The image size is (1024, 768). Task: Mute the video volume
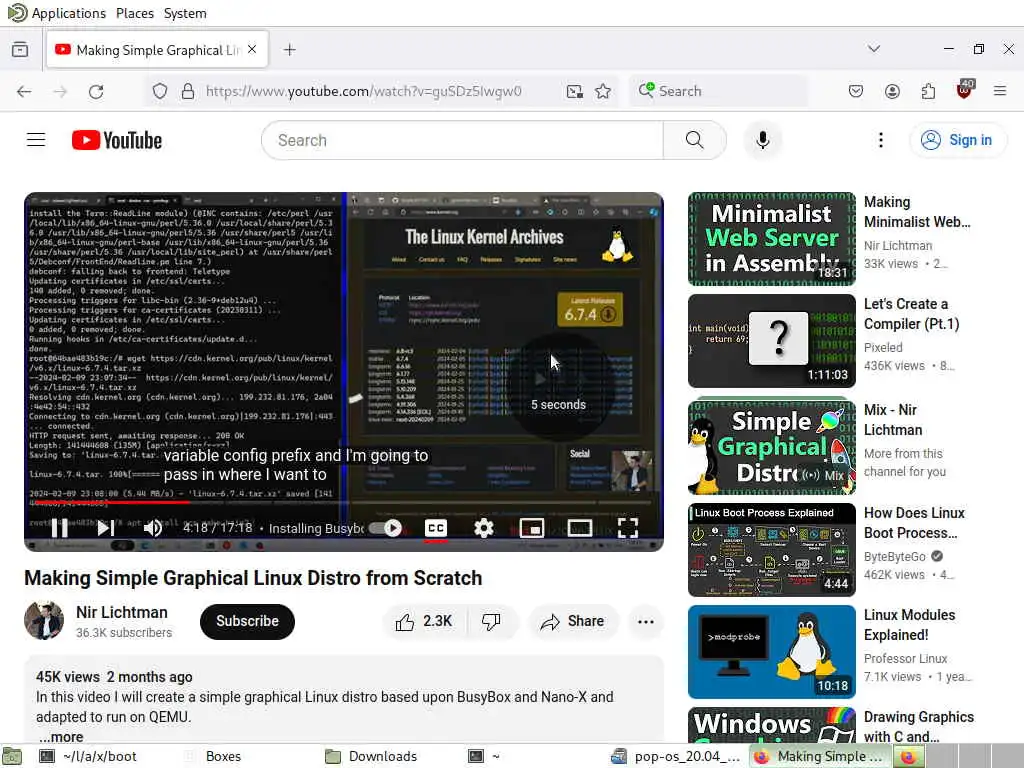pos(153,528)
